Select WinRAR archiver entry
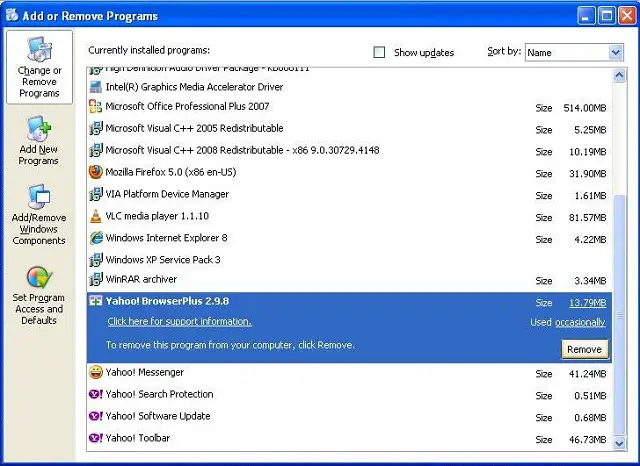 pos(349,280)
